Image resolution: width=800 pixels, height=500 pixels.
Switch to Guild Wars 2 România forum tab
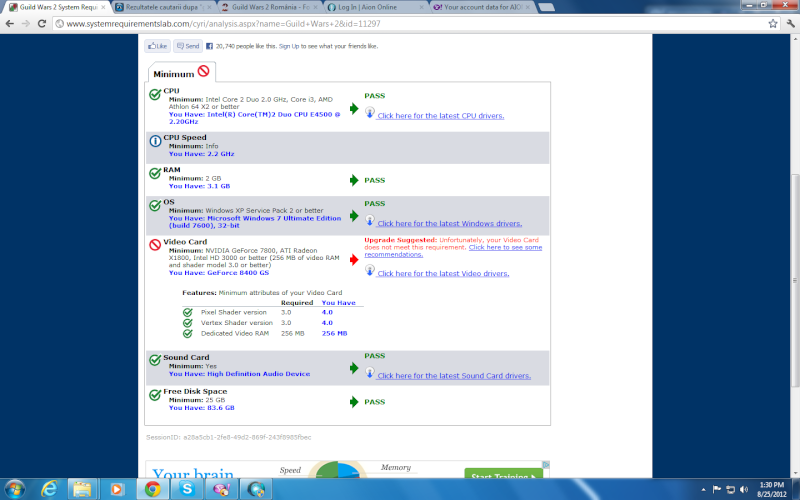pyautogui.click(x=270, y=7)
